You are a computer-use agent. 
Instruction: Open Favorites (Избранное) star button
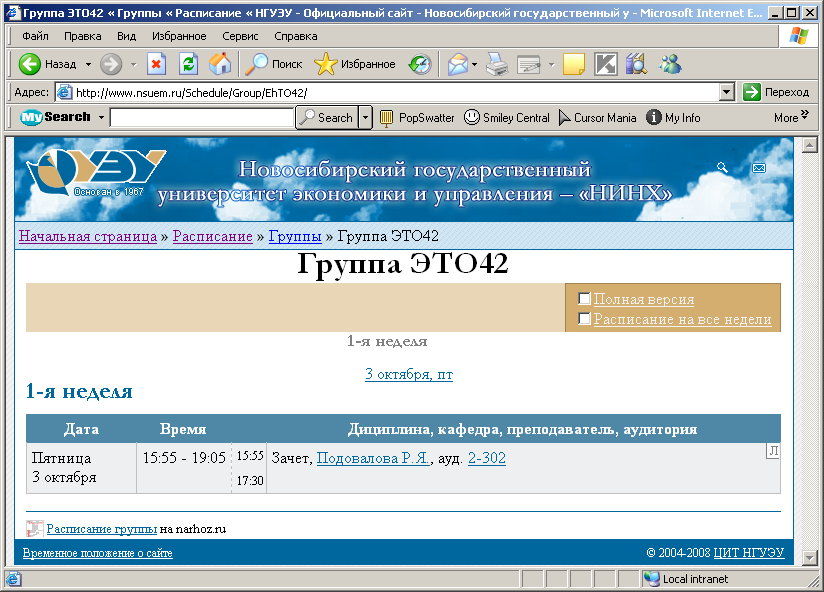(x=355, y=64)
